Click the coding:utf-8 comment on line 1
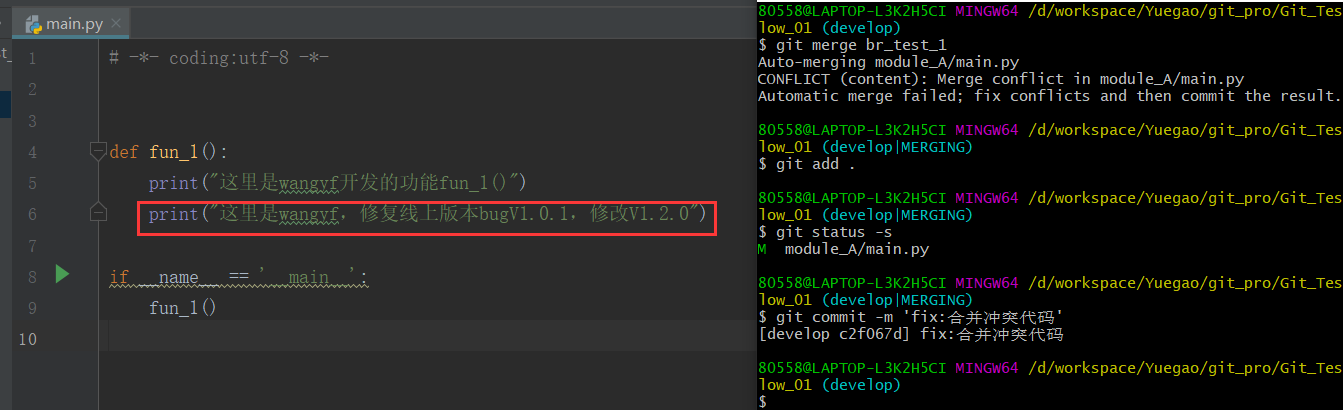Viewport: 1343px width, 410px height. click(x=219, y=58)
